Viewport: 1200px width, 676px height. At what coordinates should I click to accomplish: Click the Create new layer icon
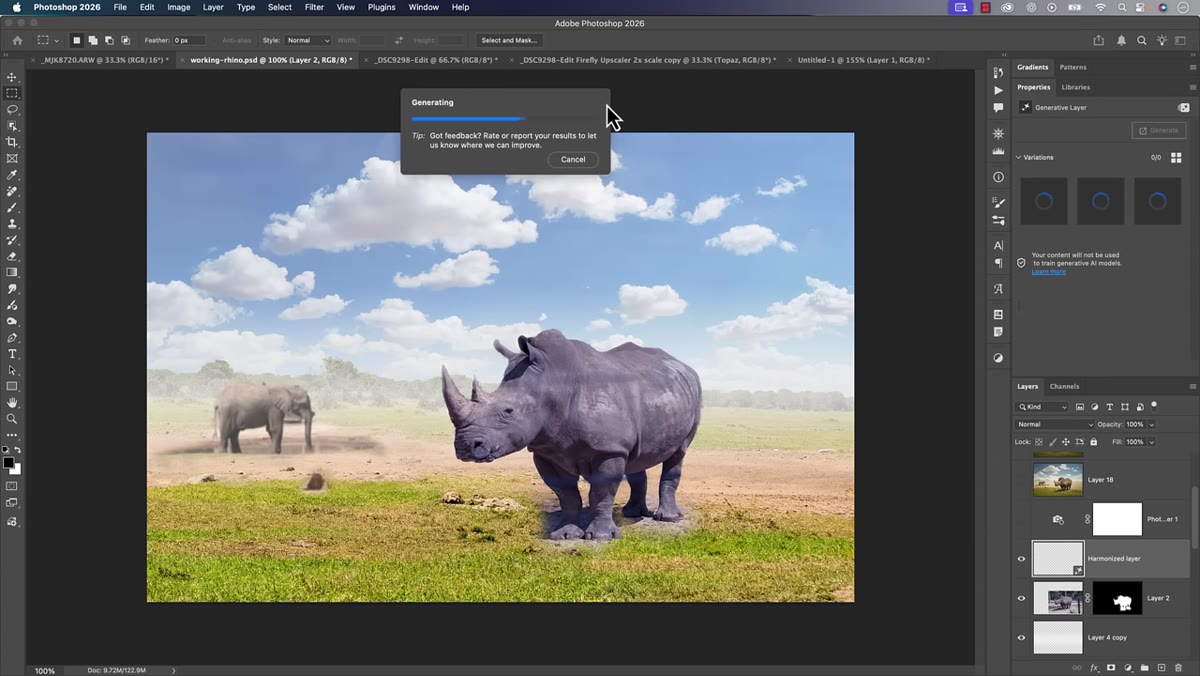(x=1161, y=667)
